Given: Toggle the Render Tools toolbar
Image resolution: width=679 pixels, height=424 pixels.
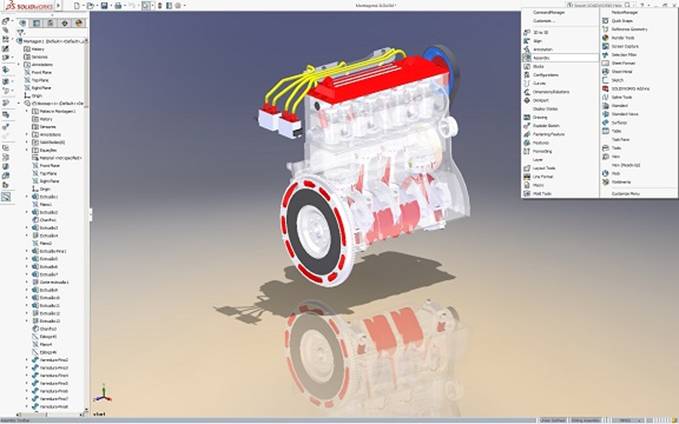Looking at the screenshot, I should click(623, 39).
